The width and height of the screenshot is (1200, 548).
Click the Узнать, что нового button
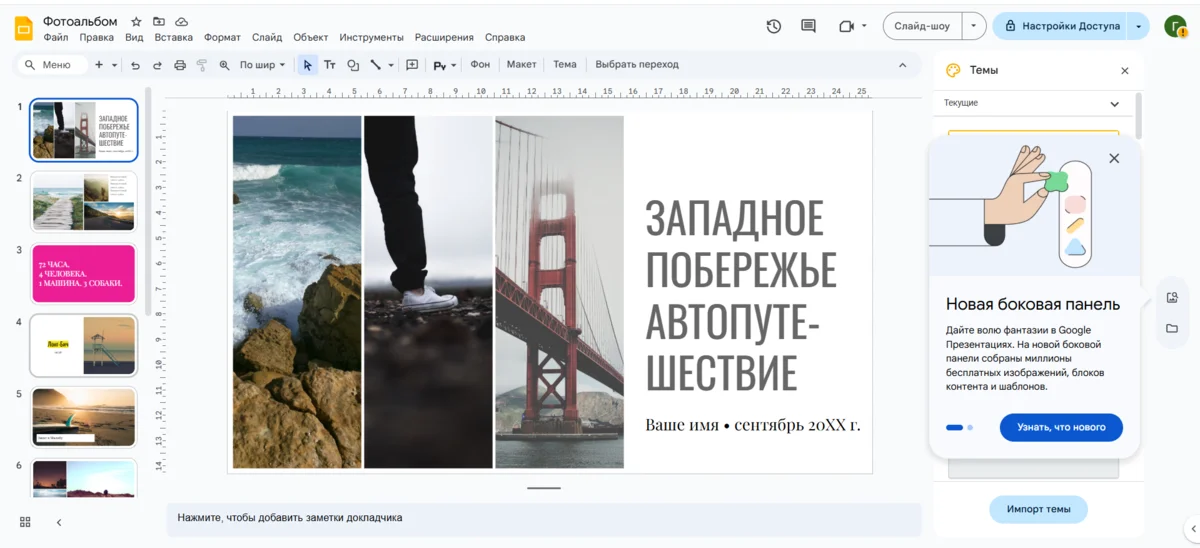point(1060,427)
